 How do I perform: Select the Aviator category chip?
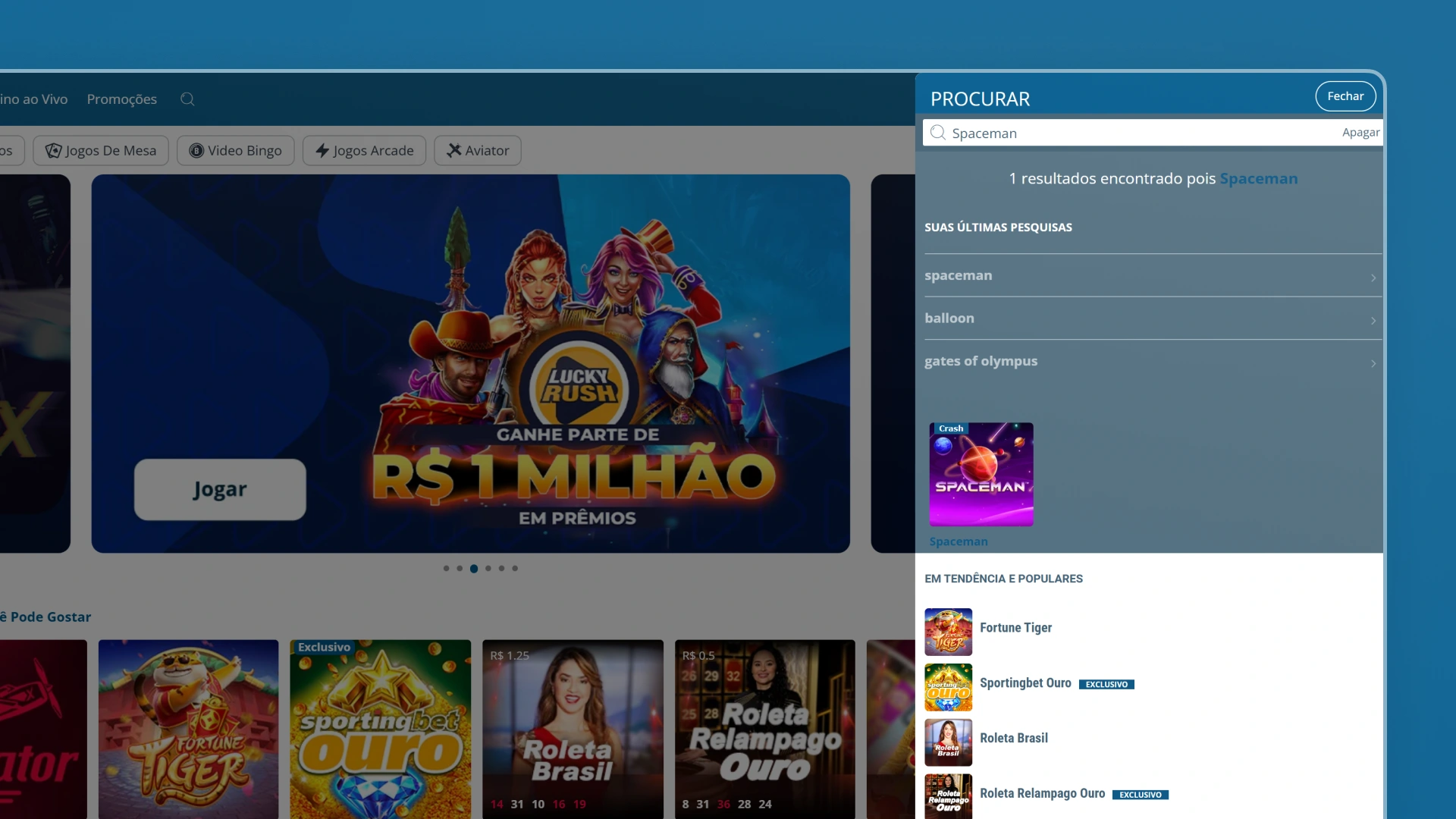pos(478,150)
